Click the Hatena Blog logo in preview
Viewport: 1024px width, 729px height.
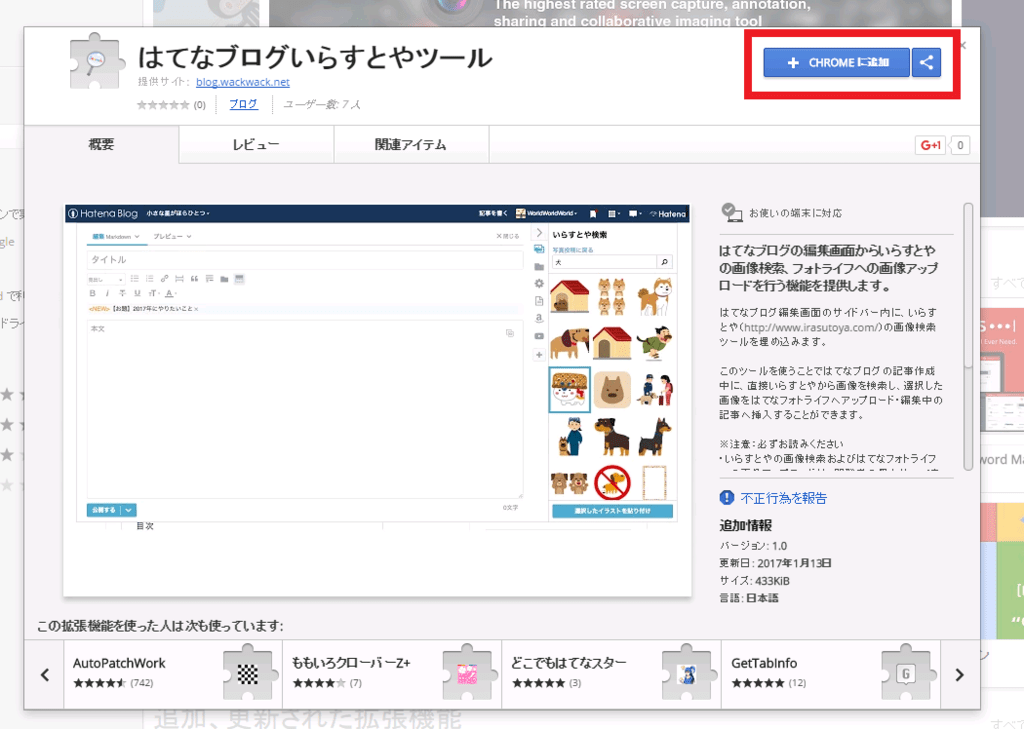[x=103, y=214]
